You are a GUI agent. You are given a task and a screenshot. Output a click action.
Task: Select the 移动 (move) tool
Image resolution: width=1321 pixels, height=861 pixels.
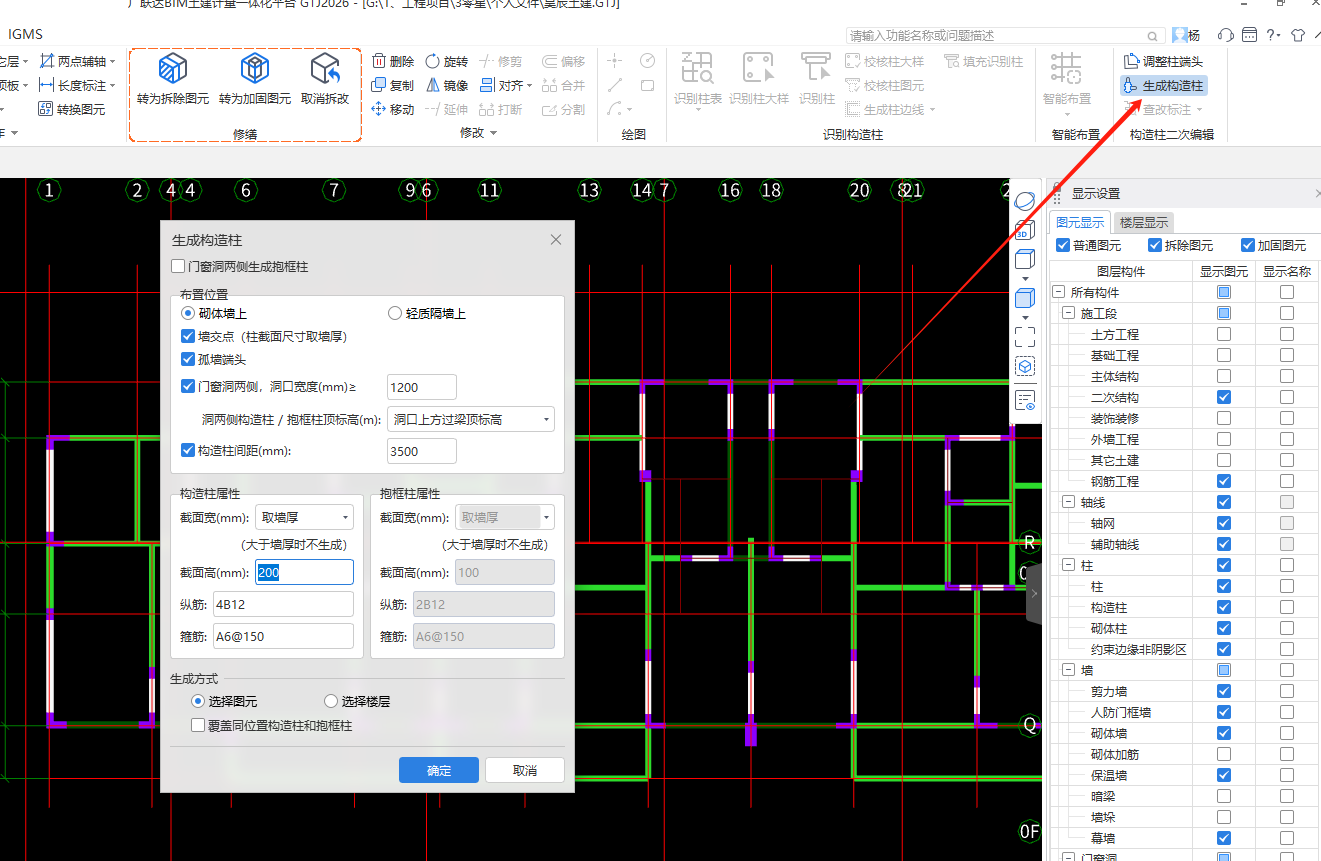[393, 109]
